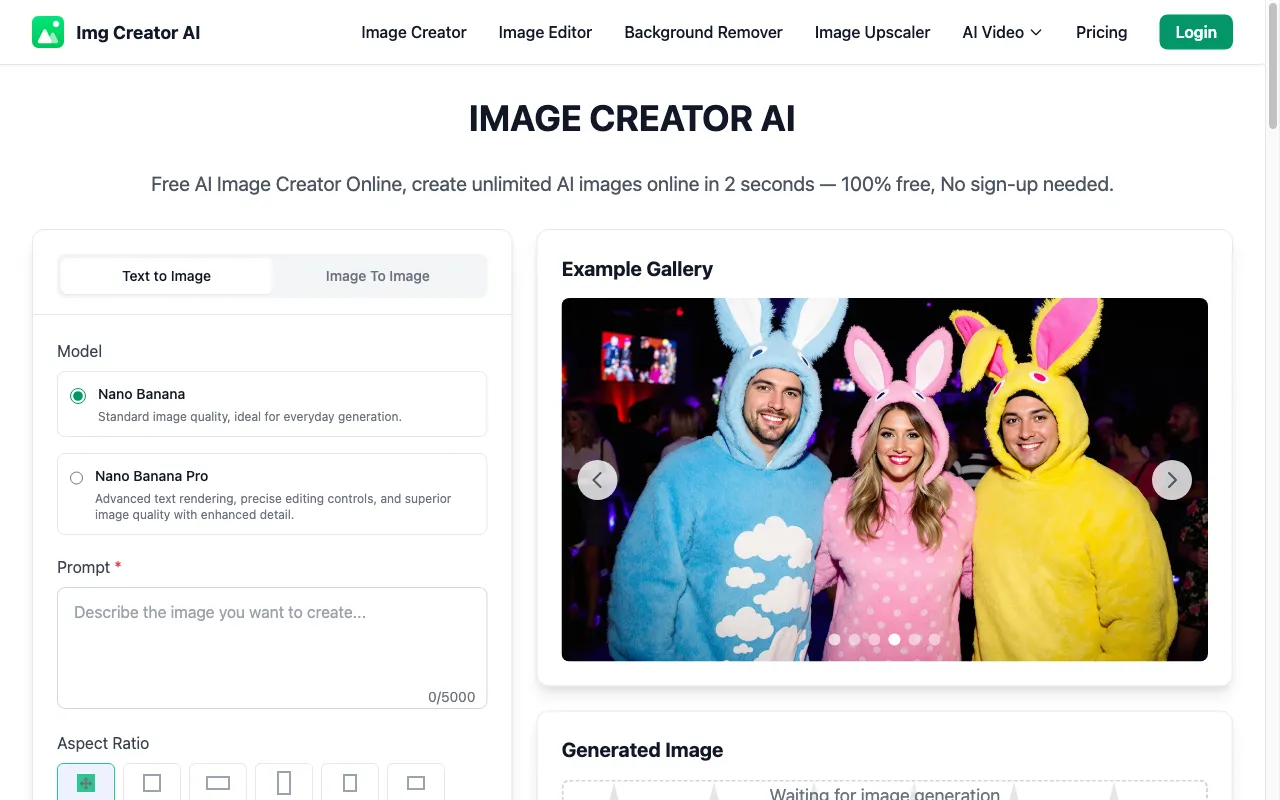The height and width of the screenshot is (800, 1280).
Task: Click the Nano Banana Pro description text
Action: point(273,507)
